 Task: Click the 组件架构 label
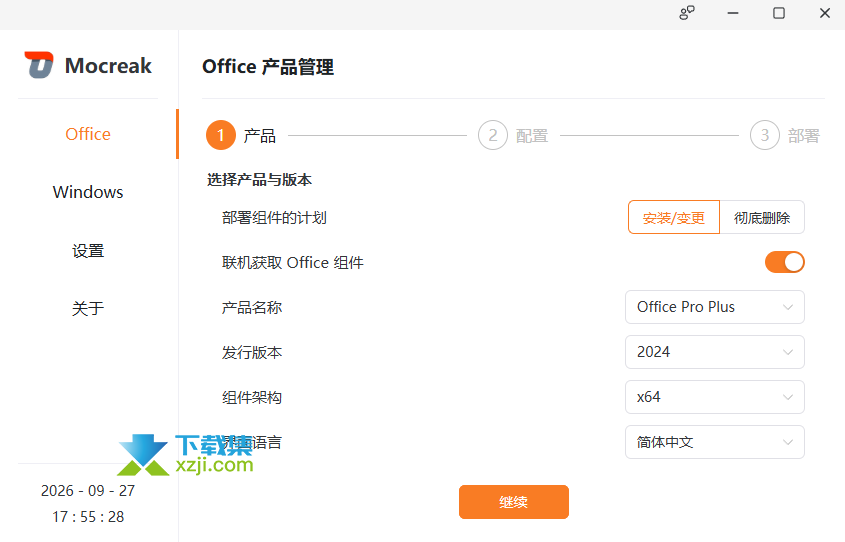pyautogui.click(x=252, y=398)
